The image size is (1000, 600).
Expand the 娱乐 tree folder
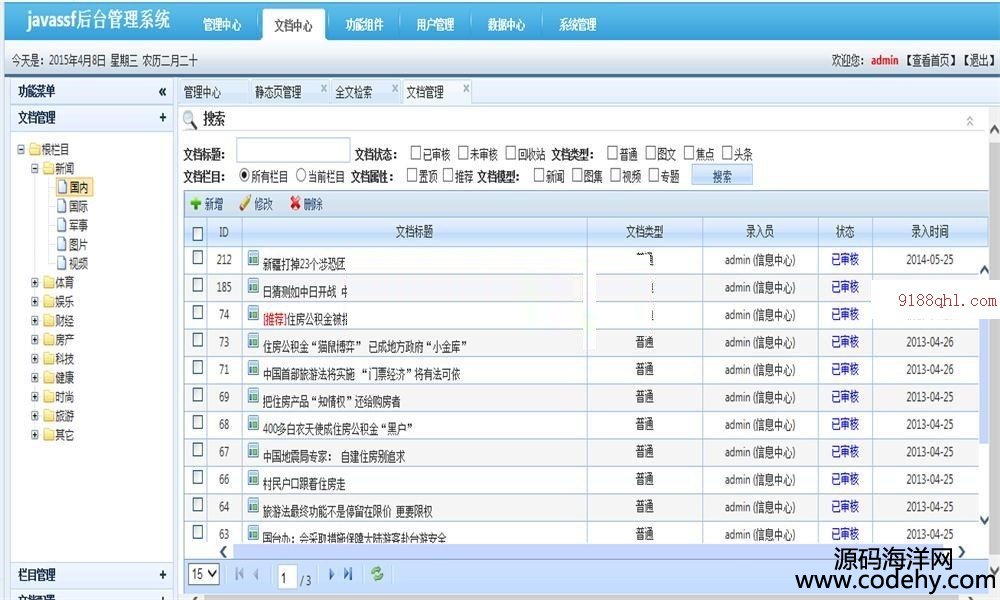[x=34, y=302]
